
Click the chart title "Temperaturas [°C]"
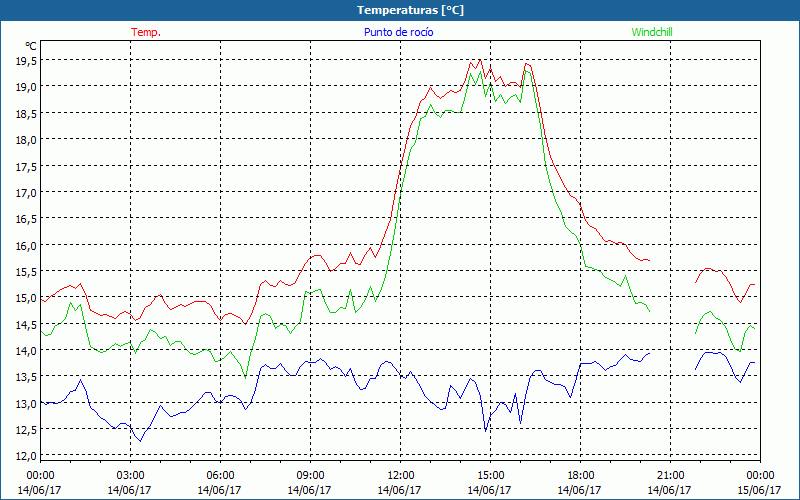[x=410, y=10]
